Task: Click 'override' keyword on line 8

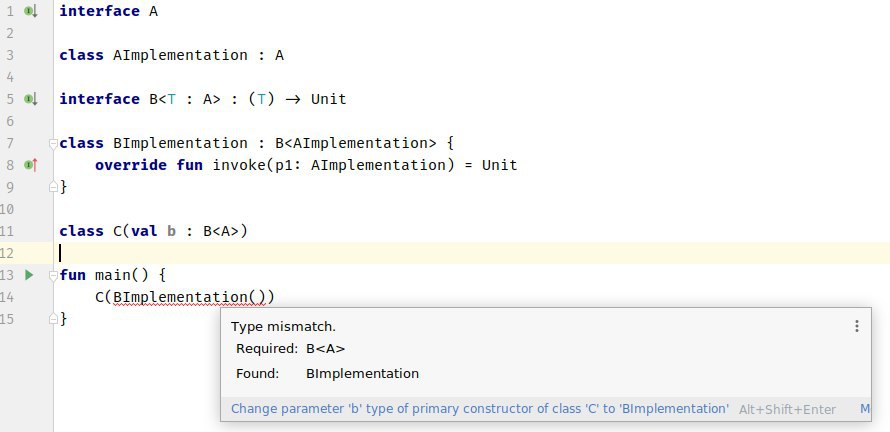Action: click(131, 165)
